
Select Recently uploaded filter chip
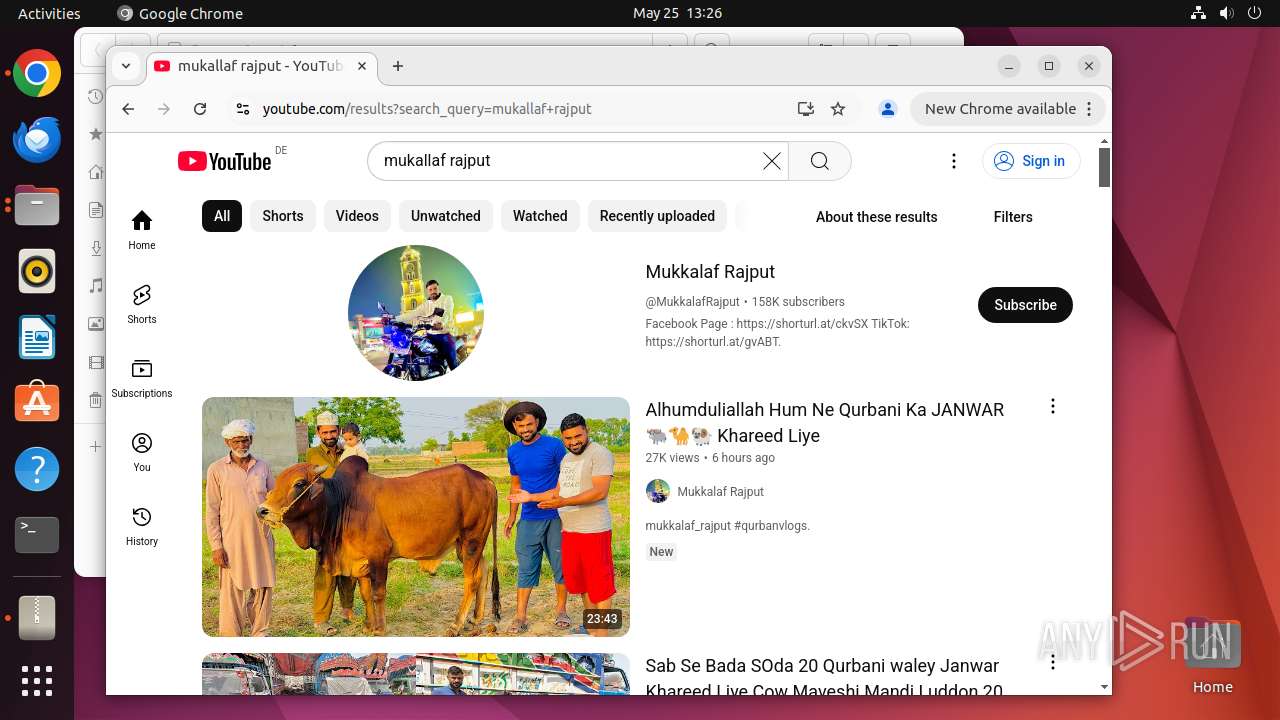click(657, 216)
